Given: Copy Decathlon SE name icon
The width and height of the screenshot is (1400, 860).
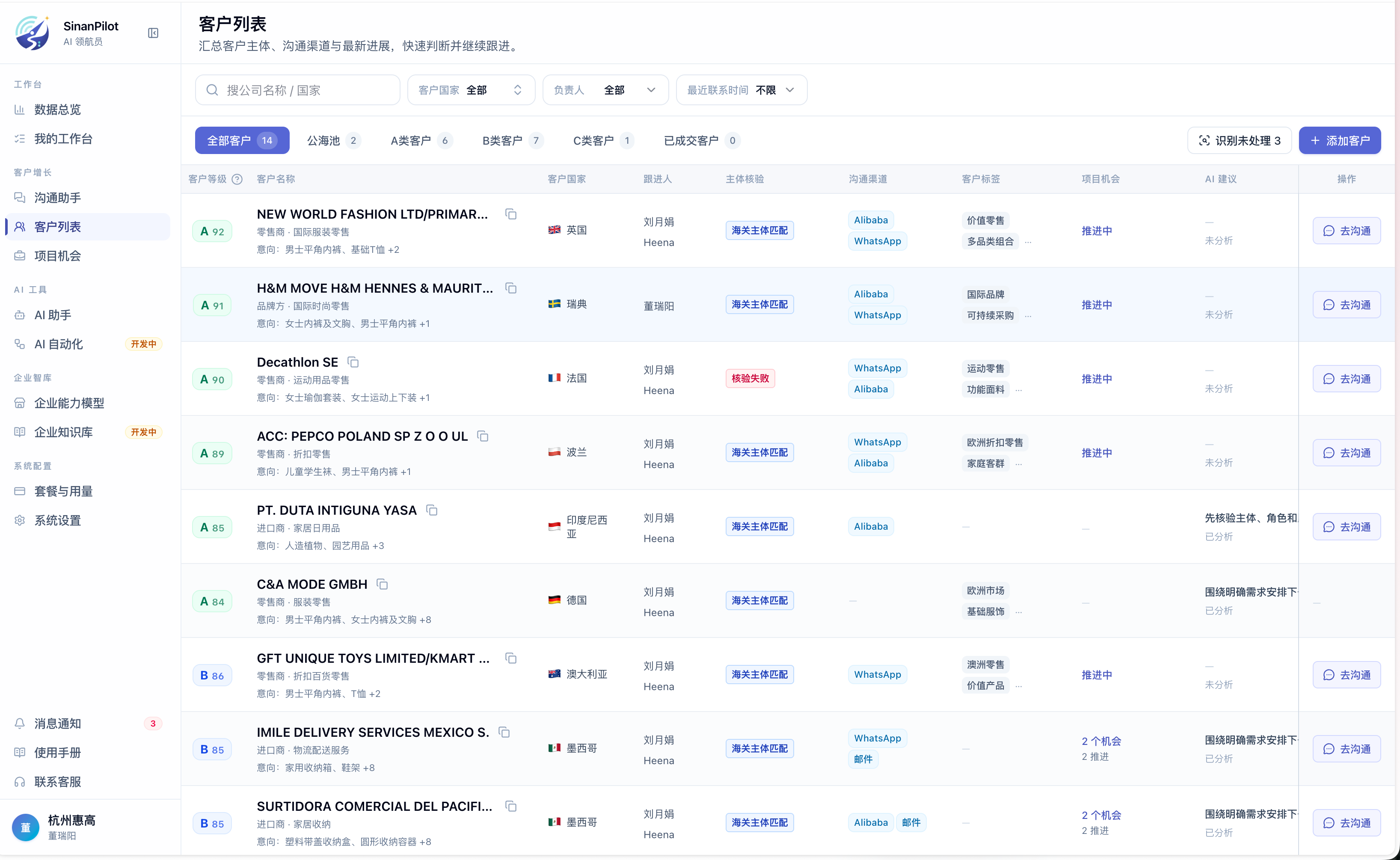Looking at the screenshot, I should tap(353, 362).
